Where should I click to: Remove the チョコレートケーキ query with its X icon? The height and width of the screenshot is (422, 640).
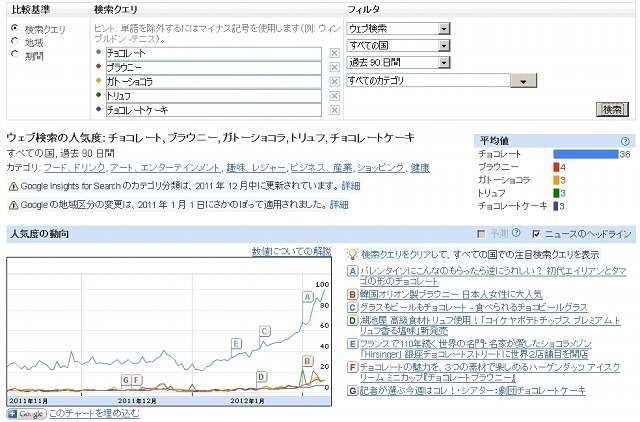click(334, 110)
